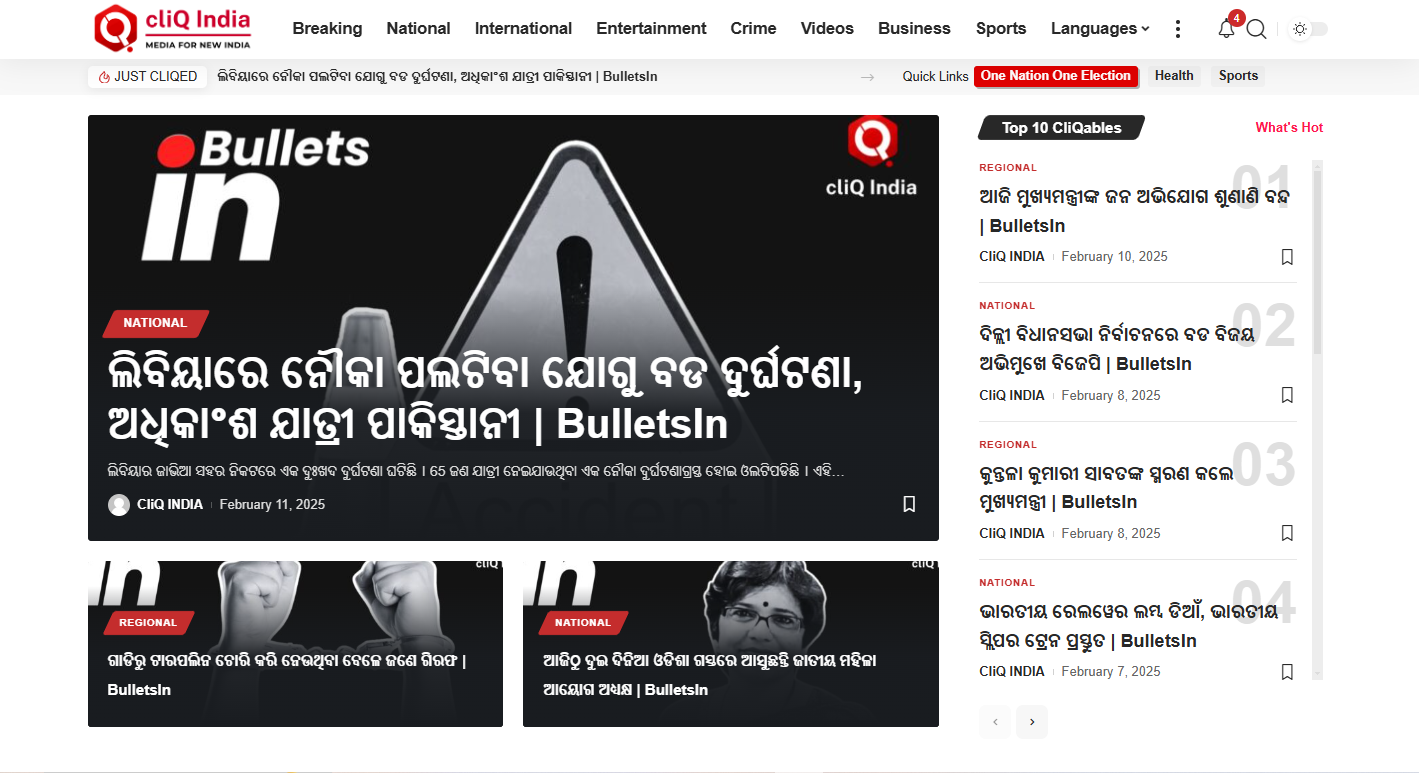Click the cliQ India logo
This screenshot has height=773, width=1419.
click(171, 28)
